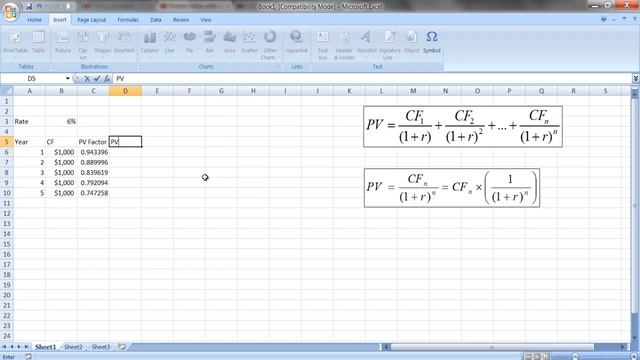This screenshot has width=640, height=360.
Task: Select cell showing 6%
Action: tap(61, 121)
